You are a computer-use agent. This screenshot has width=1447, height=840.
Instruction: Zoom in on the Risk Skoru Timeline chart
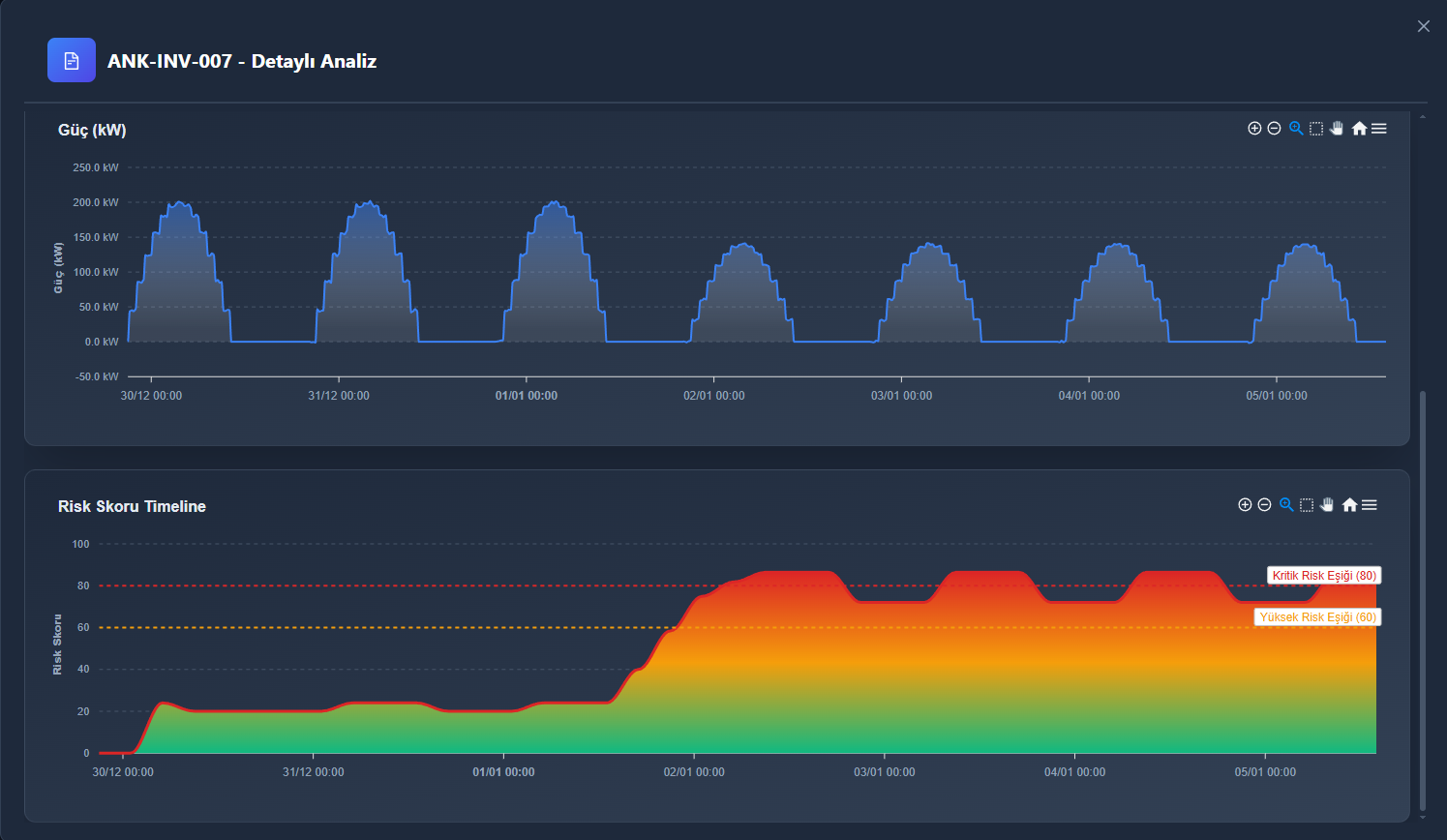1246,504
